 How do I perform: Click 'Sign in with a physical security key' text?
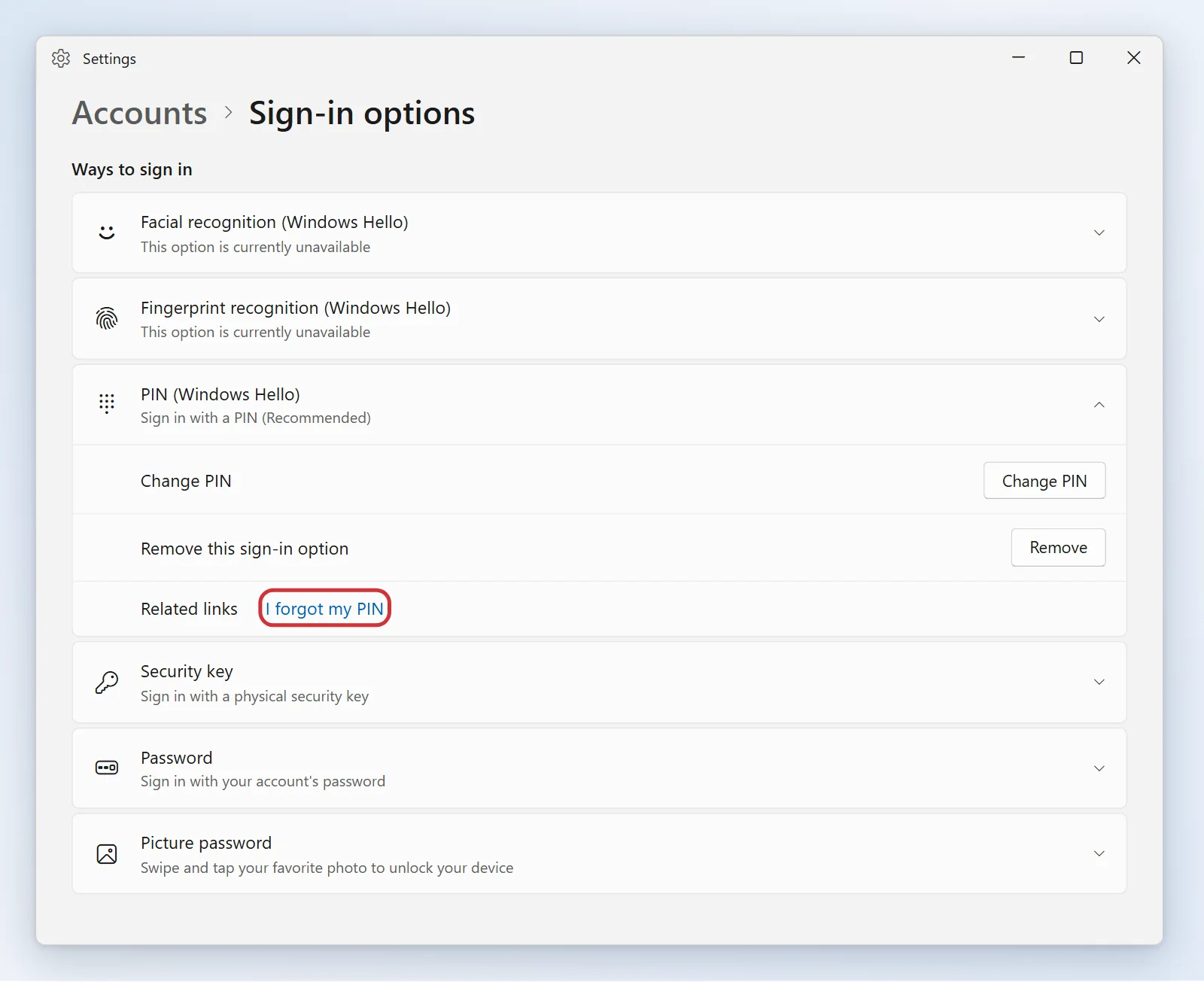pyautogui.click(x=255, y=696)
